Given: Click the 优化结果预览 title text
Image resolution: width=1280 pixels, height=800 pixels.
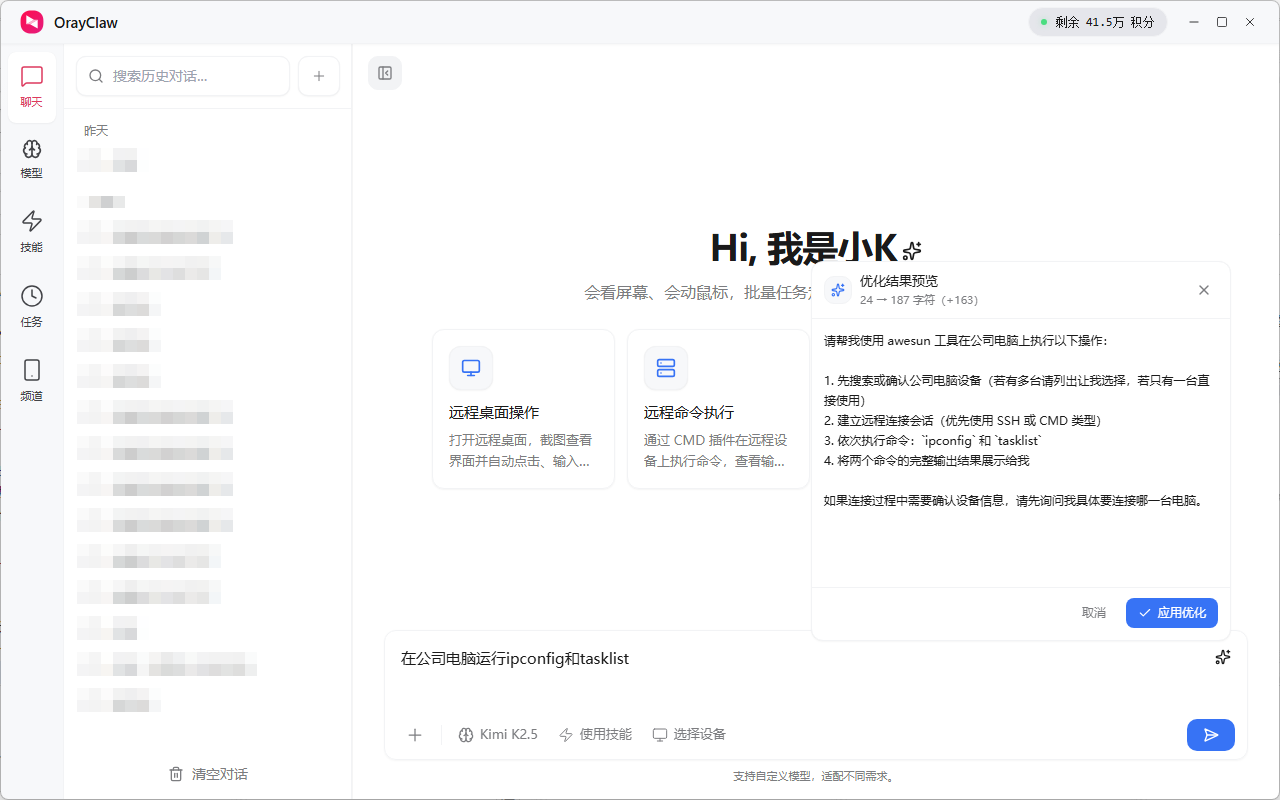Looking at the screenshot, I should pyautogui.click(x=899, y=281).
